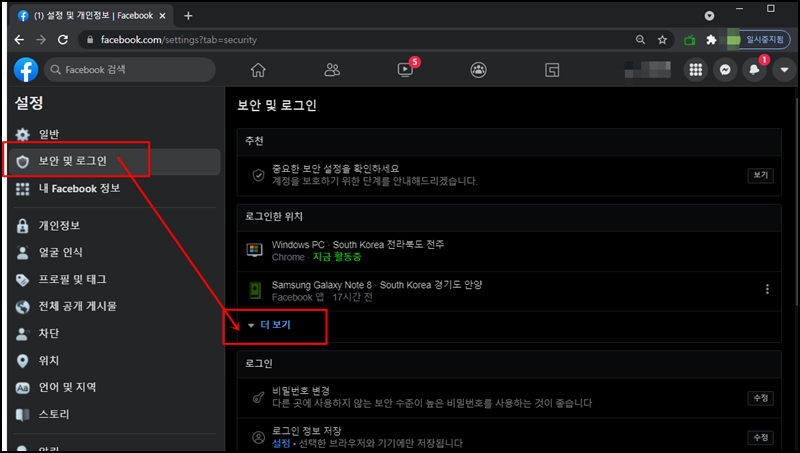Click the globe icon beside 전체 공개 게시물
The width and height of the screenshot is (800, 453).
coord(22,307)
